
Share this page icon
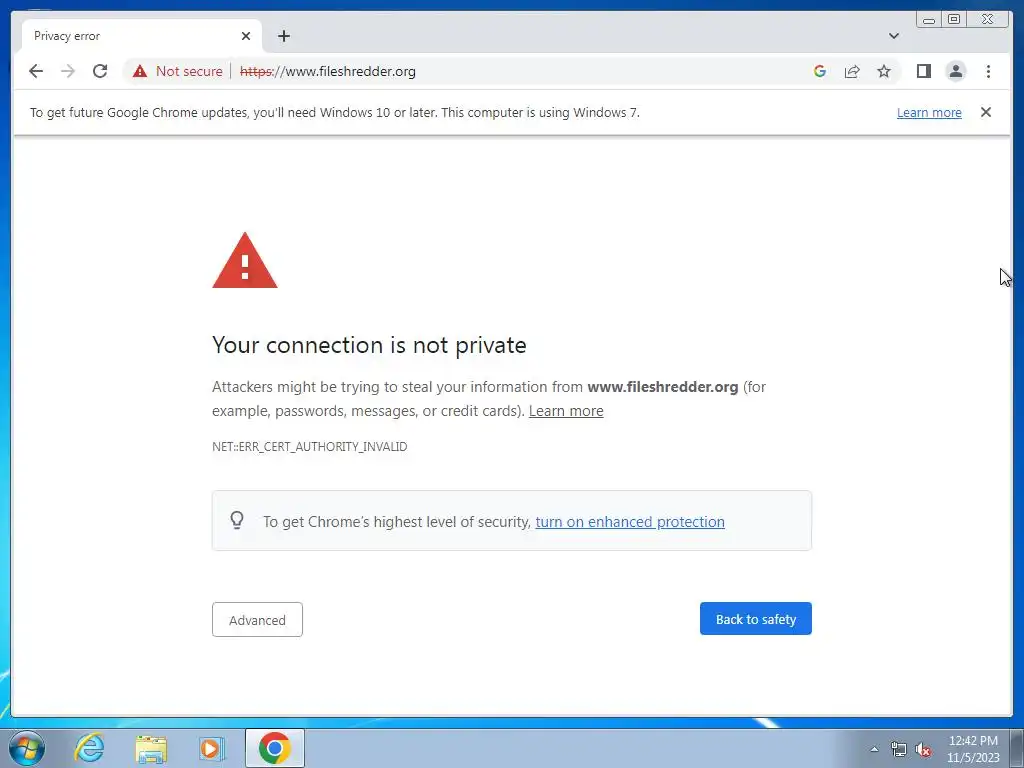(x=852, y=71)
